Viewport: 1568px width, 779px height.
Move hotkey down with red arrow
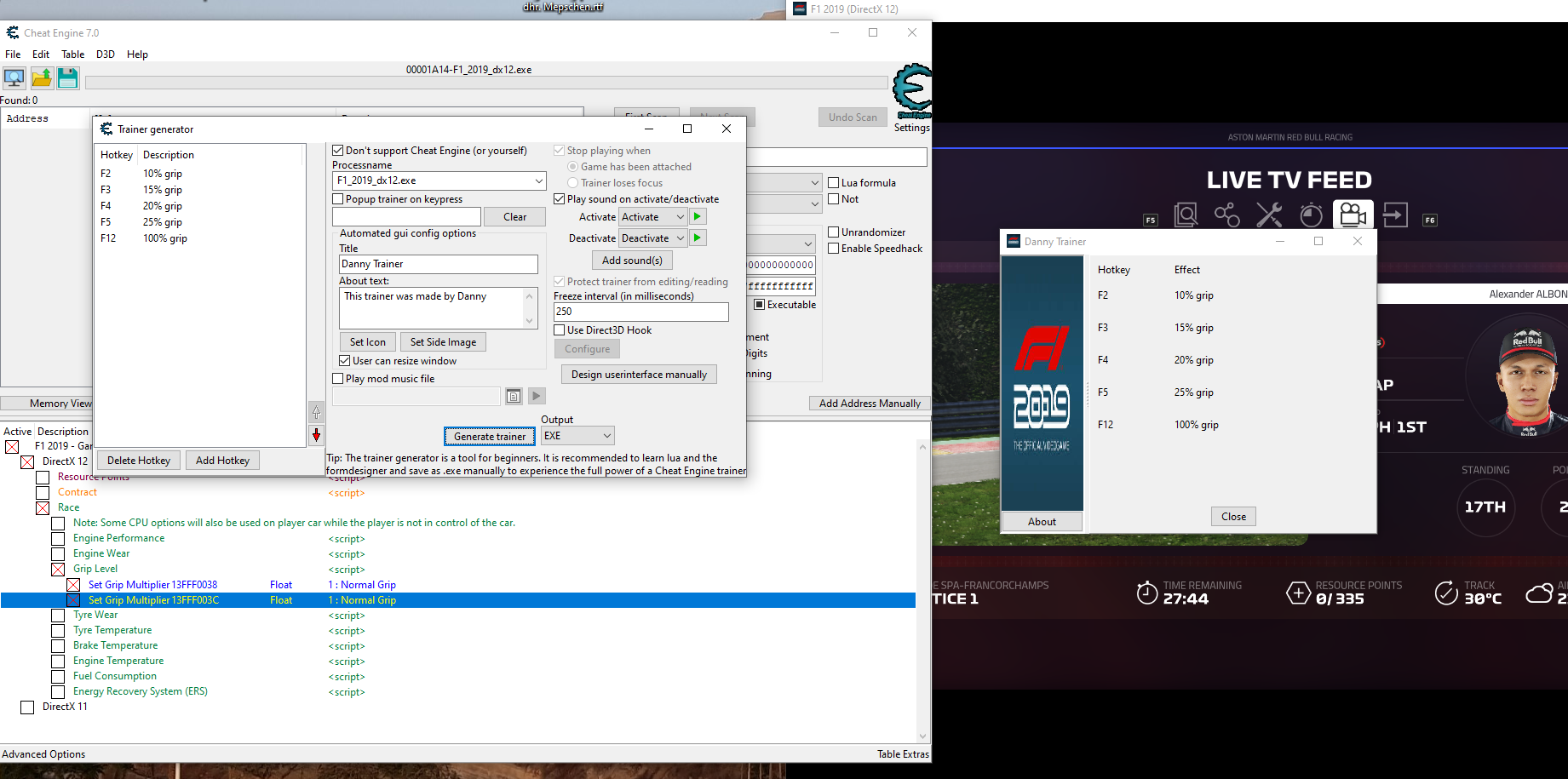coord(316,435)
